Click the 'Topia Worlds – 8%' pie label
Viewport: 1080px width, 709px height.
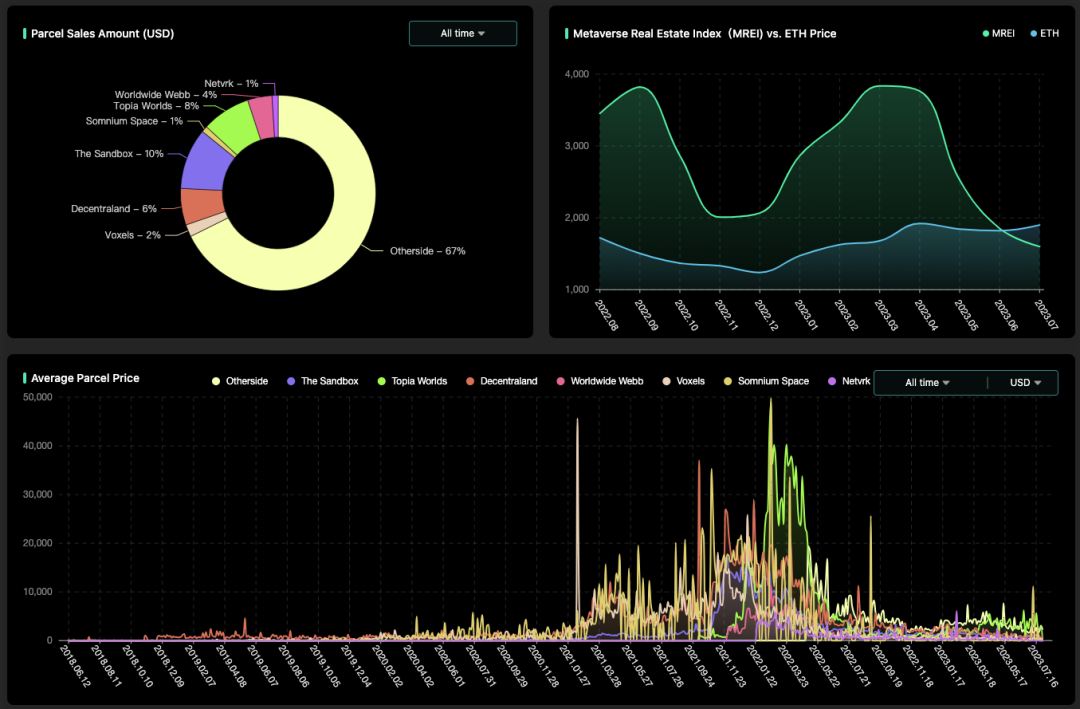click(156, 106)
